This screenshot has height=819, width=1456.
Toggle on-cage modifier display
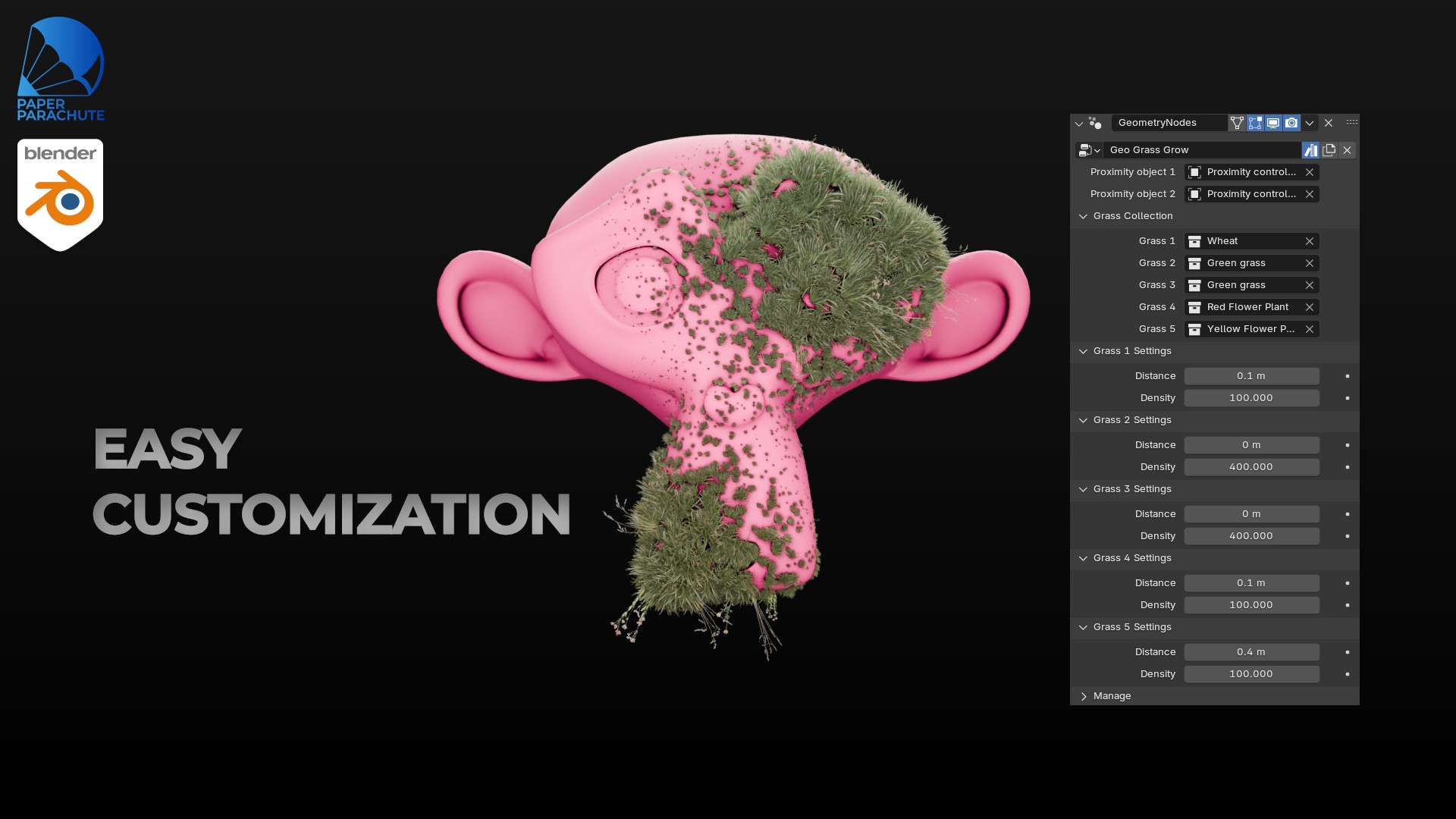pyautogui.click(x=1237, y=123)
